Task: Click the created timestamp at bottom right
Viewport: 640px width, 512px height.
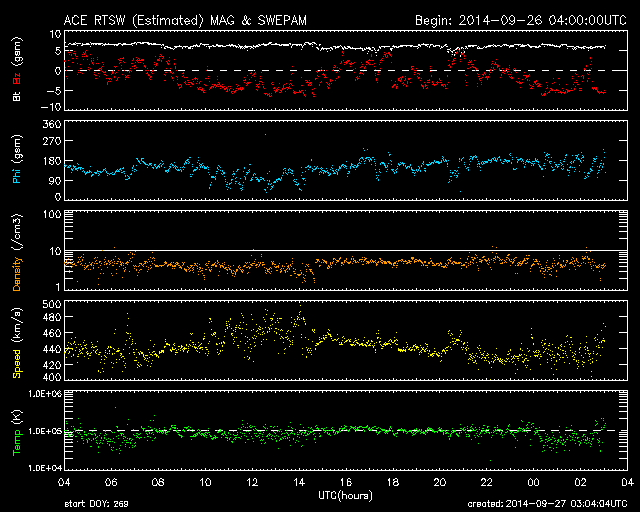Action: point(550,505)
